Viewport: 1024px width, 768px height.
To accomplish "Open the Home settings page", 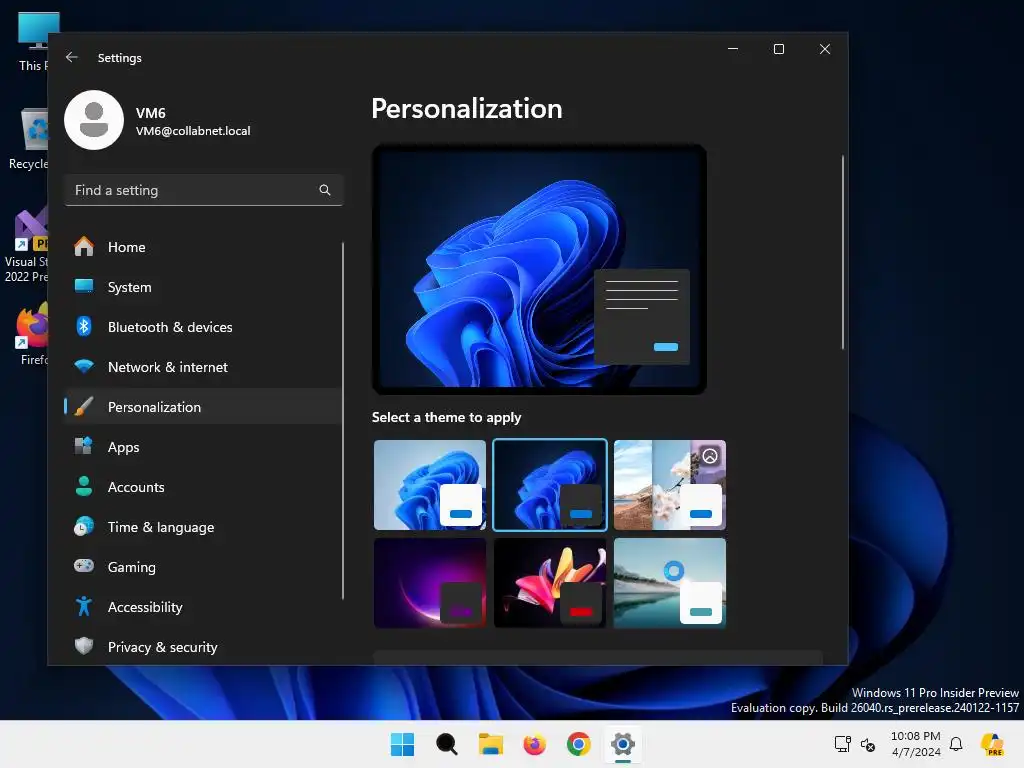I will (203, 247).
